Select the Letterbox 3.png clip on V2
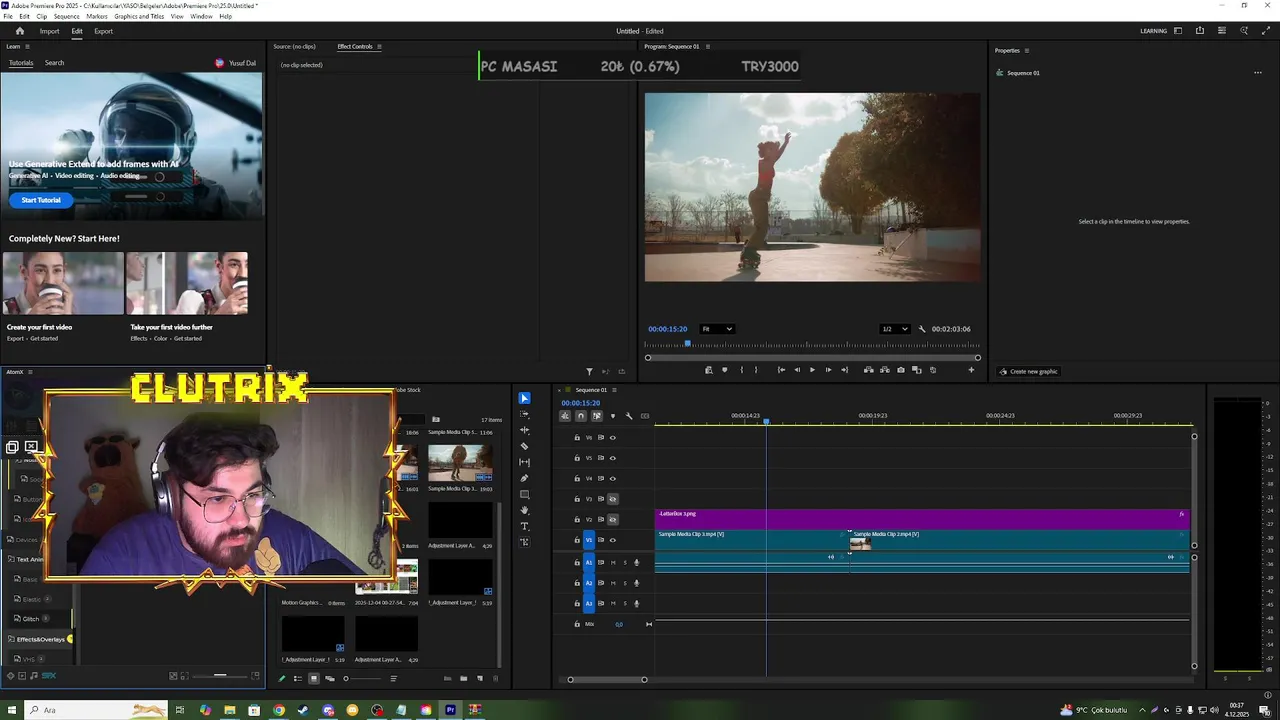 point(922,519)
